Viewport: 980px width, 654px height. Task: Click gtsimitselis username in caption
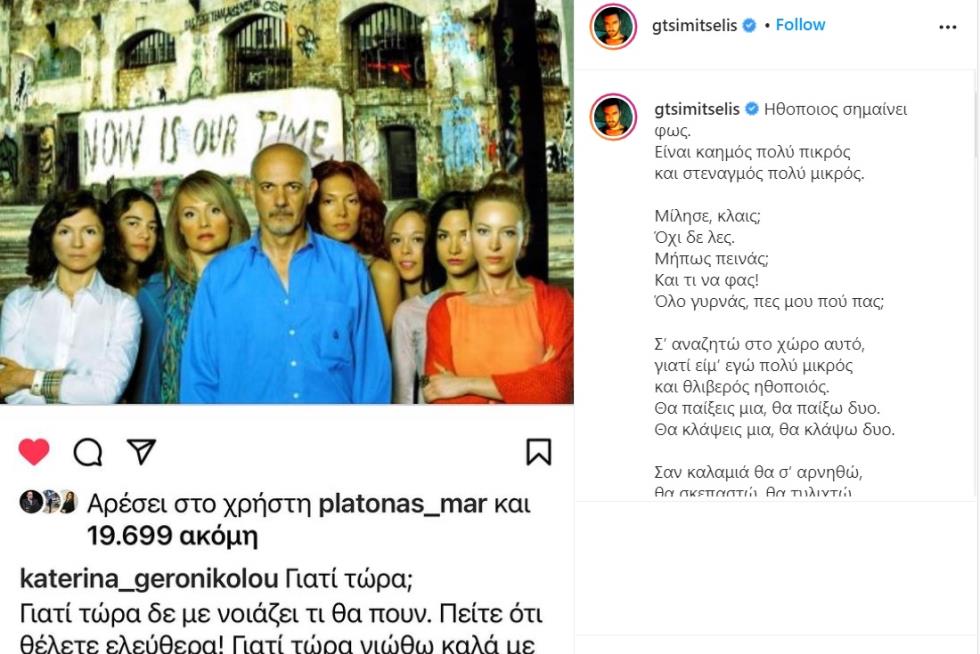point(697,109)
